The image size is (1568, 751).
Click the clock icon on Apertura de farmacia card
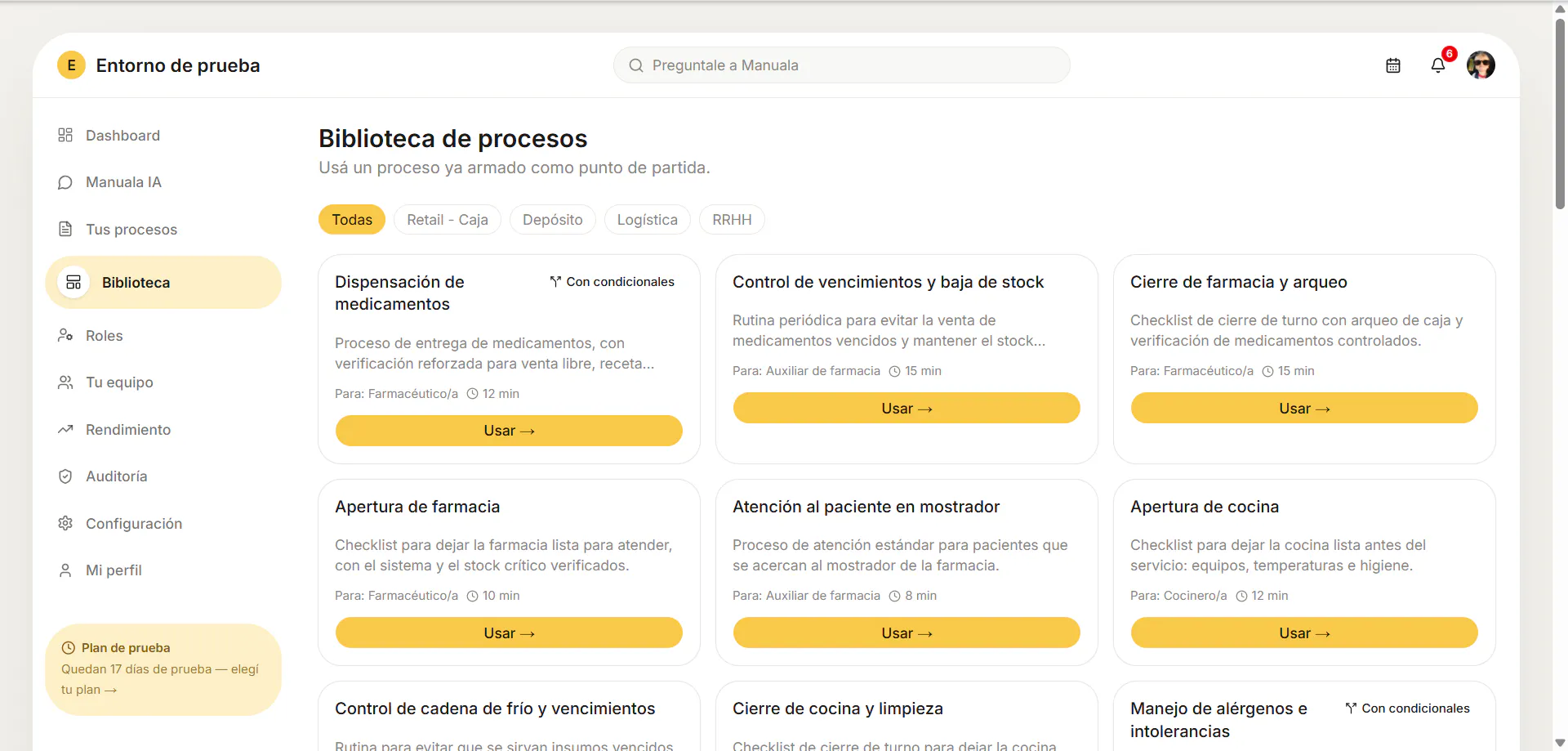[472, 596]
